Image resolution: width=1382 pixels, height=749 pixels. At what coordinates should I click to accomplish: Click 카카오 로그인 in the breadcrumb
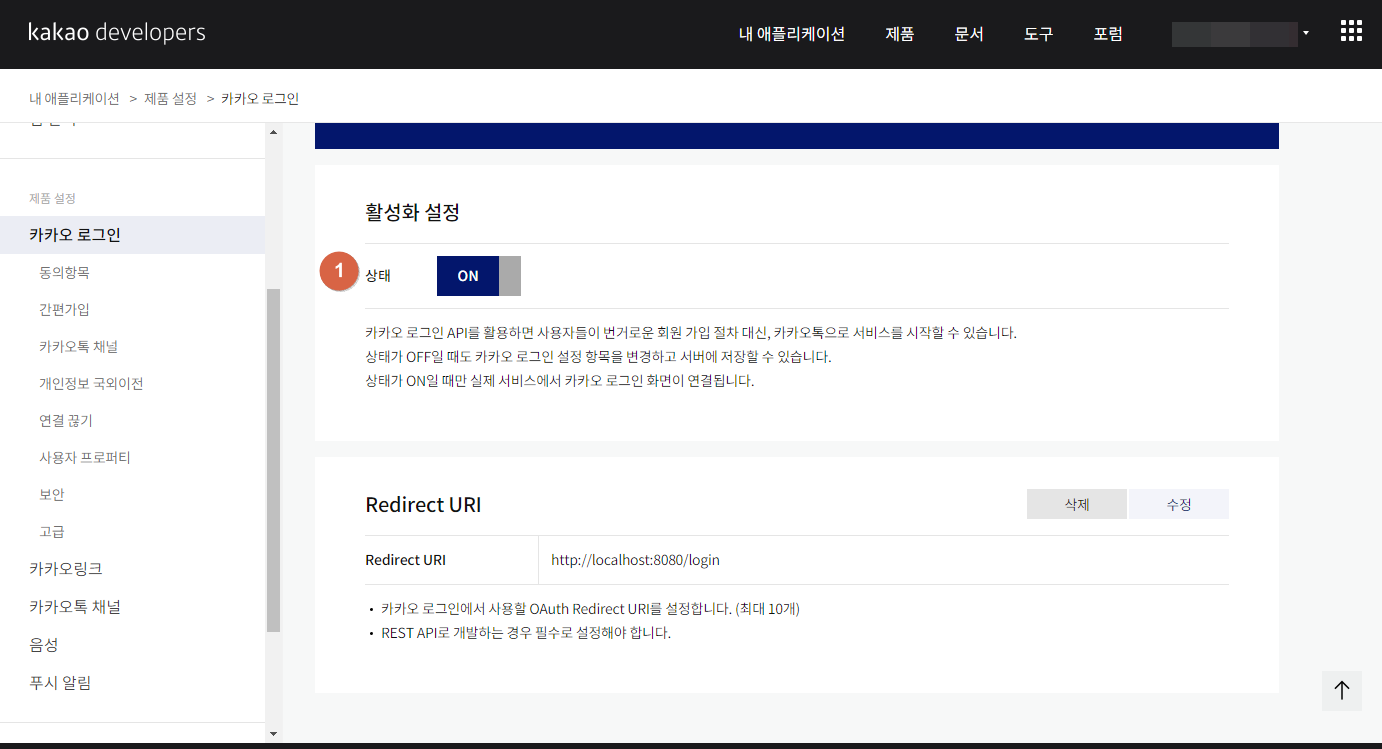(260, 99)
